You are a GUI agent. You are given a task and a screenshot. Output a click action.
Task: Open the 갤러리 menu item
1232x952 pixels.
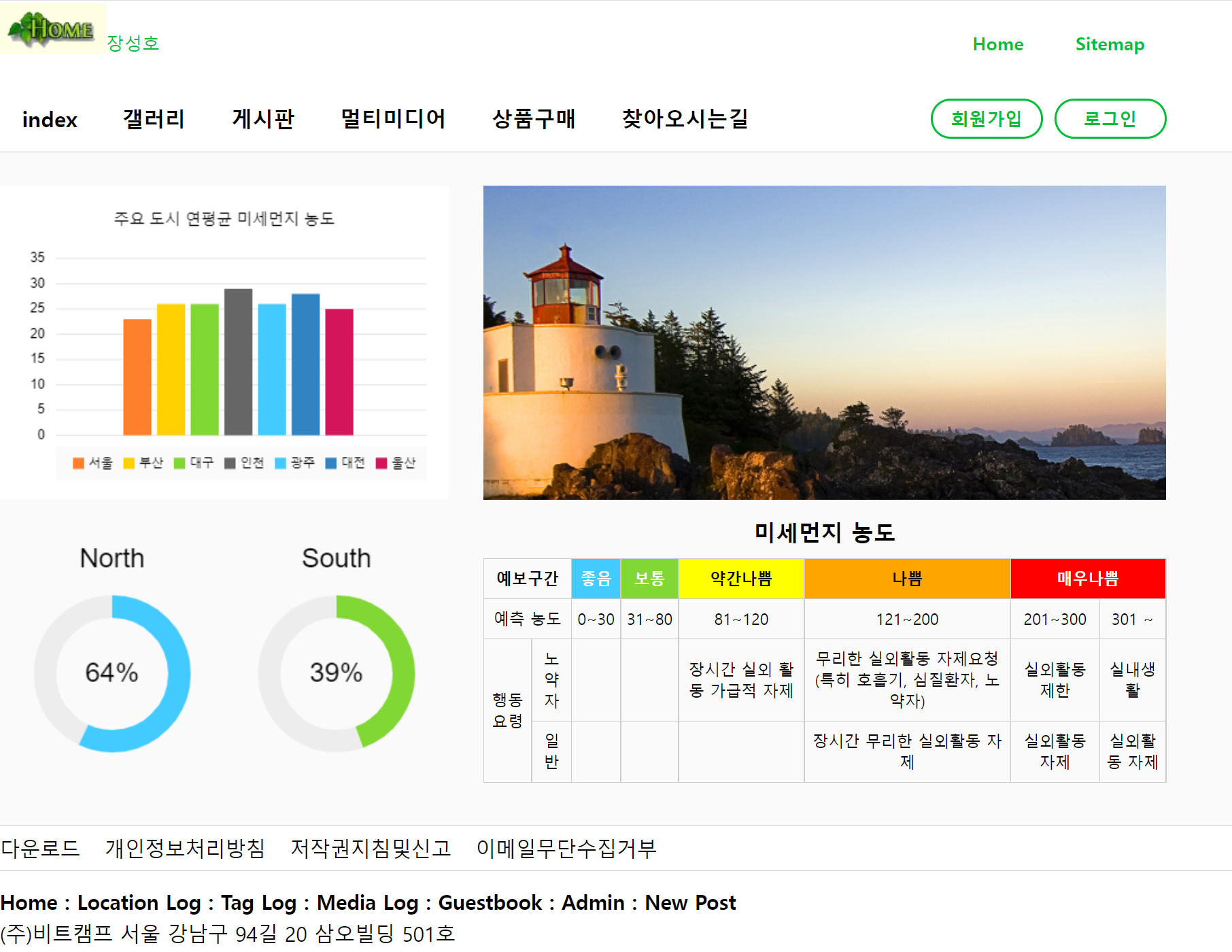coord(155,119)
